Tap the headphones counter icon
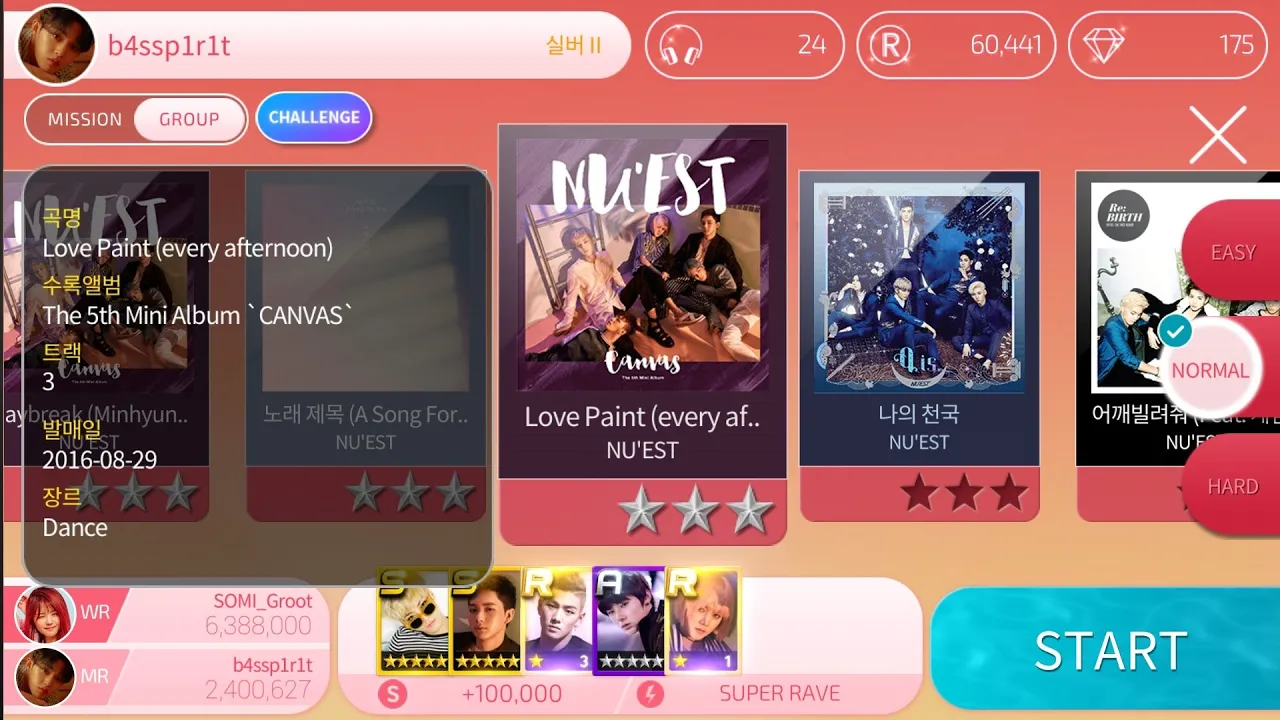Image resolution: width=1280 pixels, height=720 pixels. [x=681, y=45]
